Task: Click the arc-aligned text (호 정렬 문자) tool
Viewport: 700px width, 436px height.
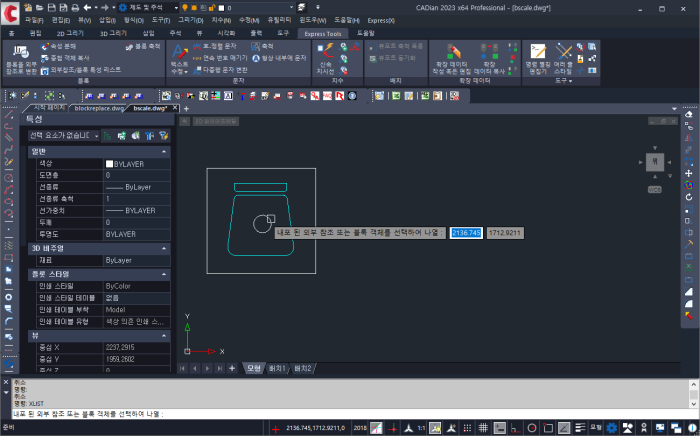Action: point(215,46)
